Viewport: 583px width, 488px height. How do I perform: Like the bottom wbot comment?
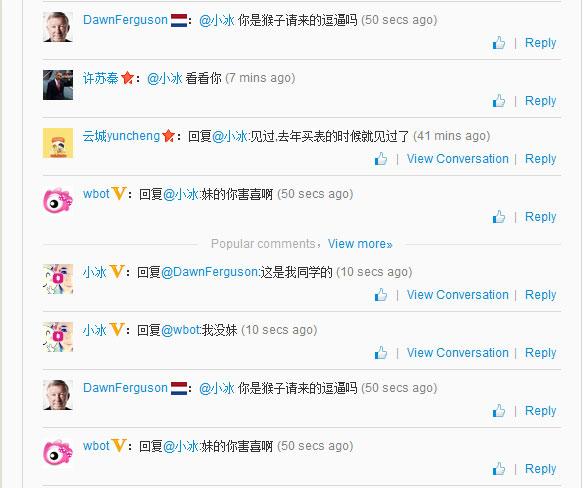click(x=499, y=469)
